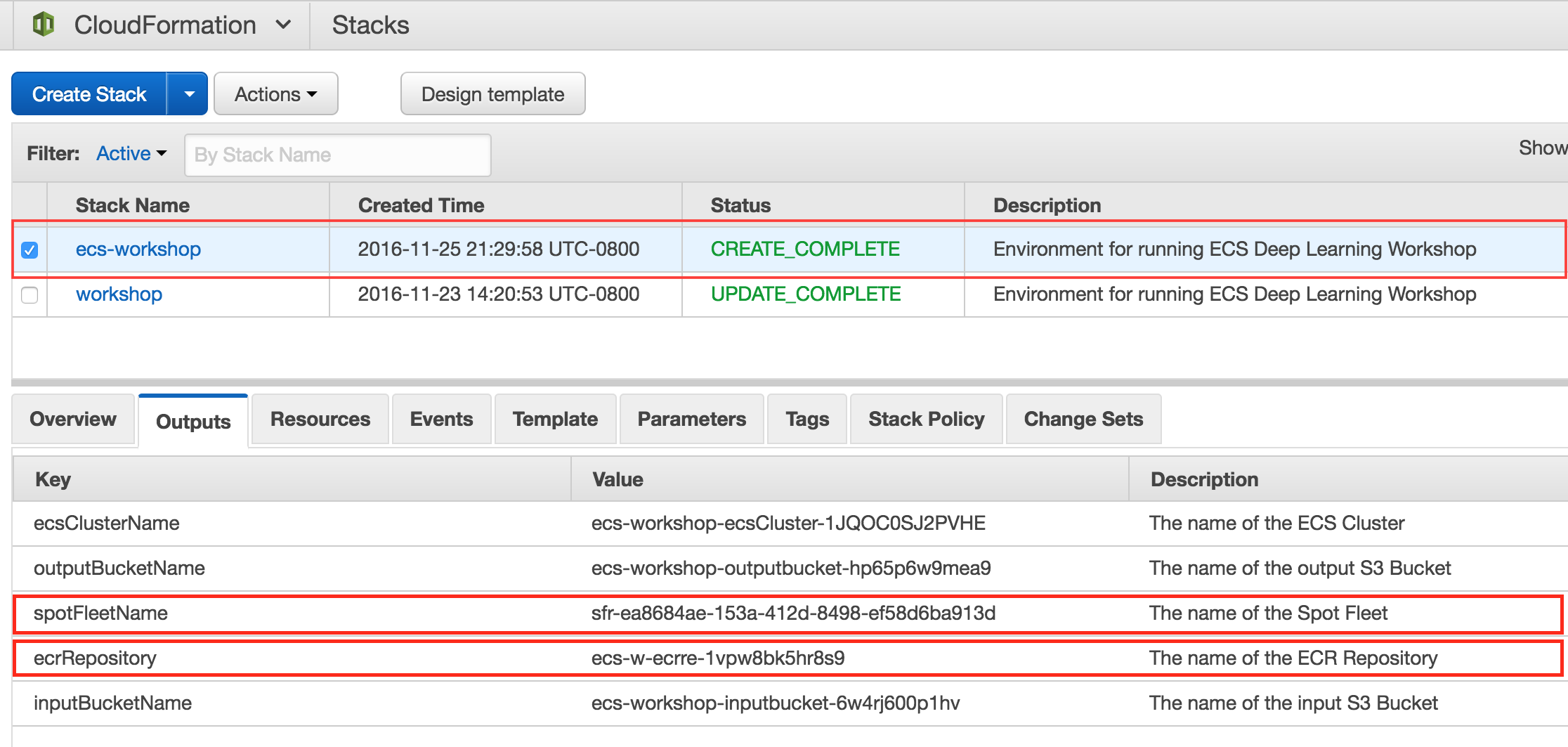Click the Status column header
This screenshot has width=1568, height=747.
(740, 205)
